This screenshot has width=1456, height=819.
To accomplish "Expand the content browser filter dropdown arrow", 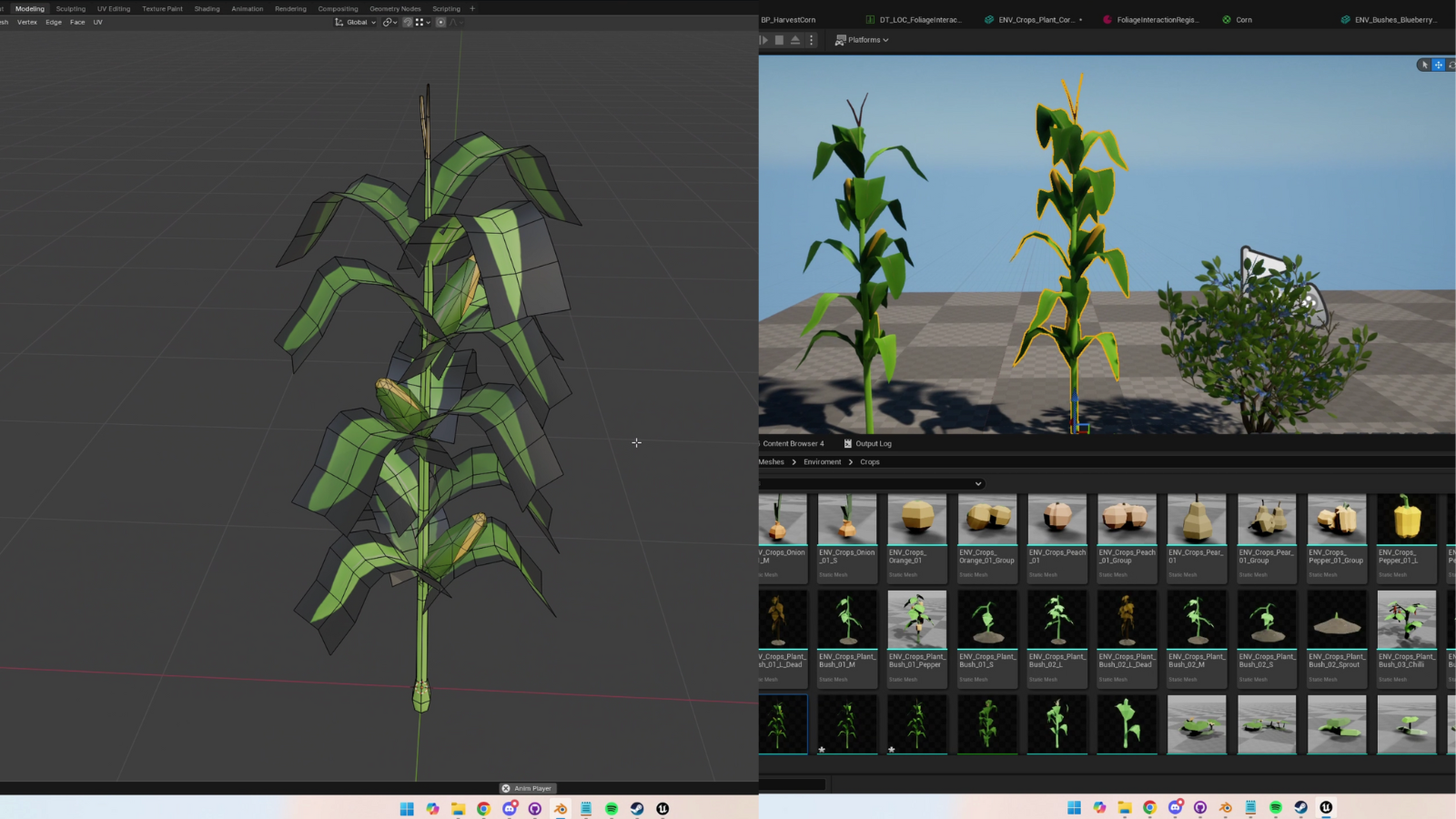I will (978, 483).
